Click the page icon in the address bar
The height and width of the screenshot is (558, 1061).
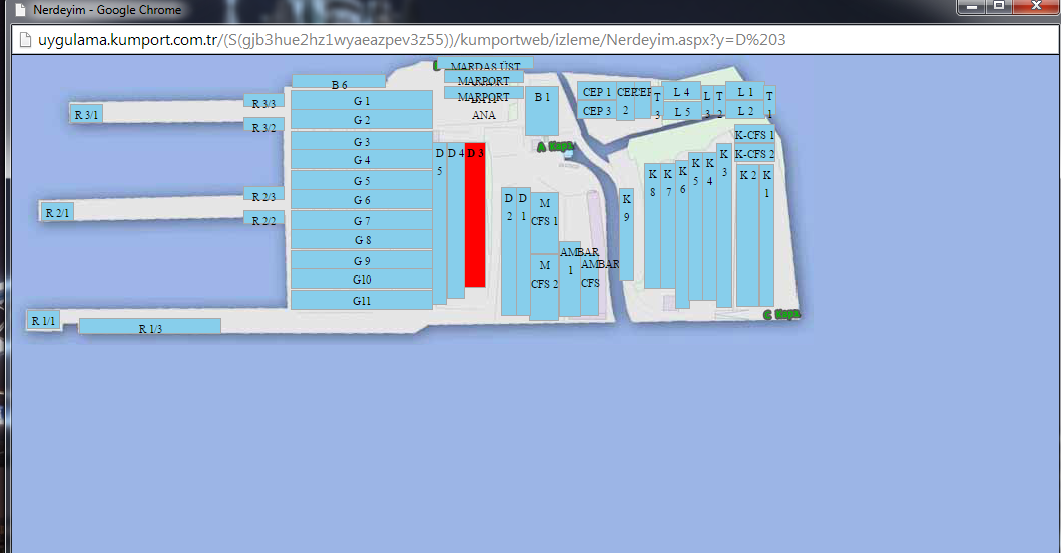[25, 40]
